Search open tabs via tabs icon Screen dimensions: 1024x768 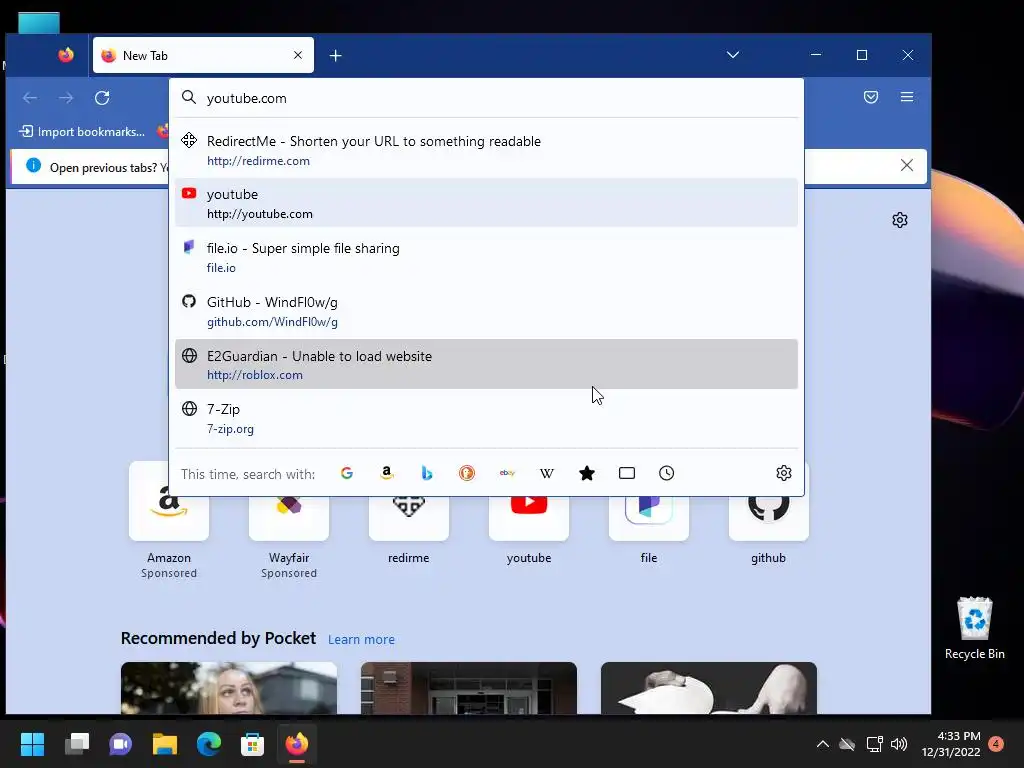pyautogui.click(x=627, y=473)
